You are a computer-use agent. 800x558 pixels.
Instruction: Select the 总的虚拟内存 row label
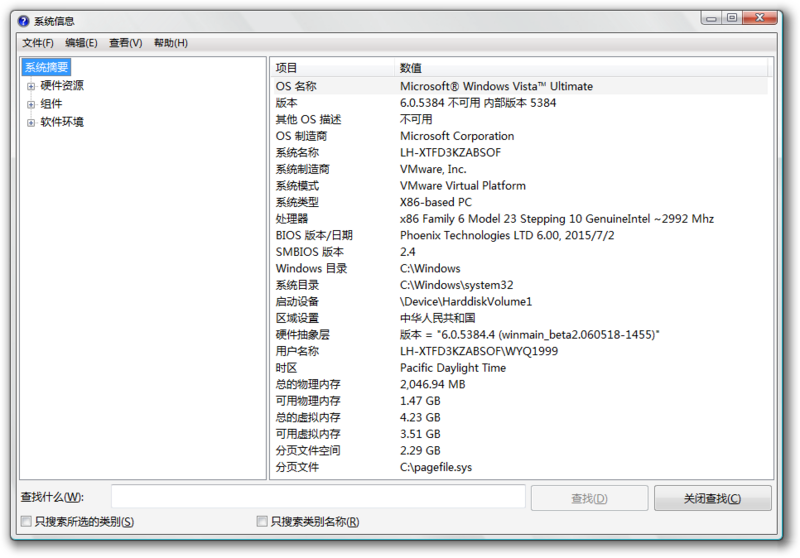pyautogui.click(x=308, y=417)
